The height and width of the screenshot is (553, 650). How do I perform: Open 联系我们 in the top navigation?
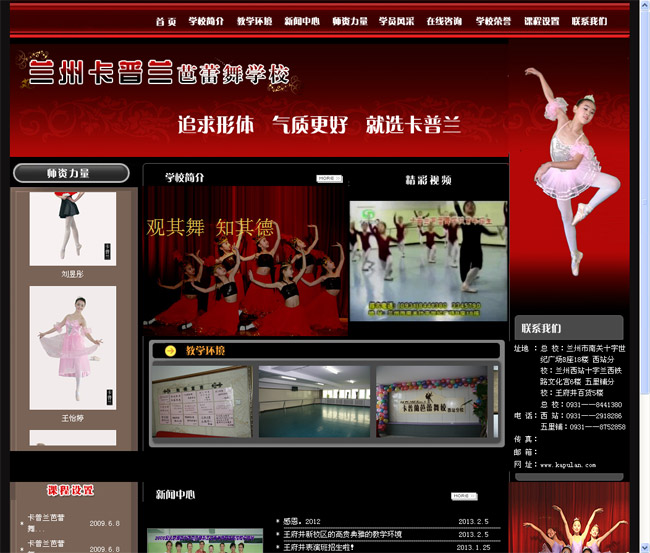tap(589, 21)
